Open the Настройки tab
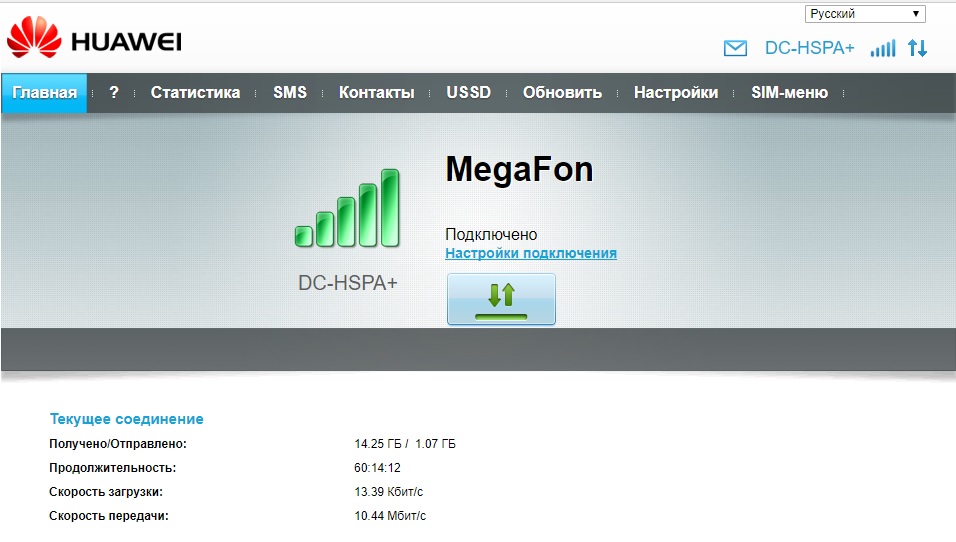The height and width of the screenshot is (542, 956). (676, 93)
